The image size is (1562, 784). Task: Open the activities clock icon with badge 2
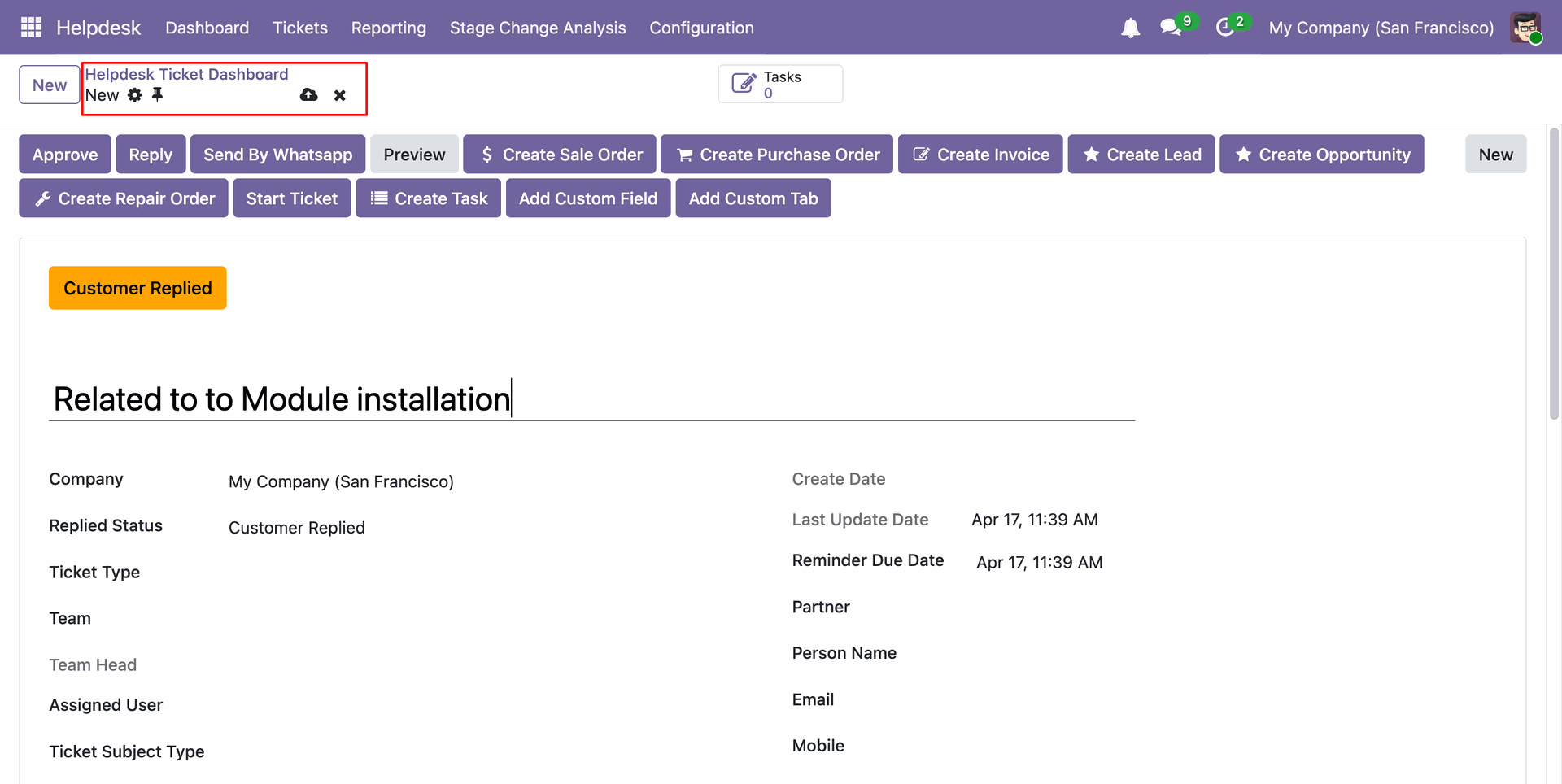1225,28
